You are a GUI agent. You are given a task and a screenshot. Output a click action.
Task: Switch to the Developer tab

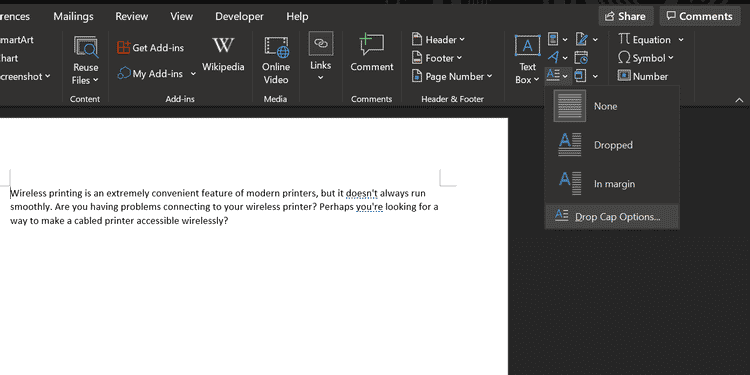point(239,16)
